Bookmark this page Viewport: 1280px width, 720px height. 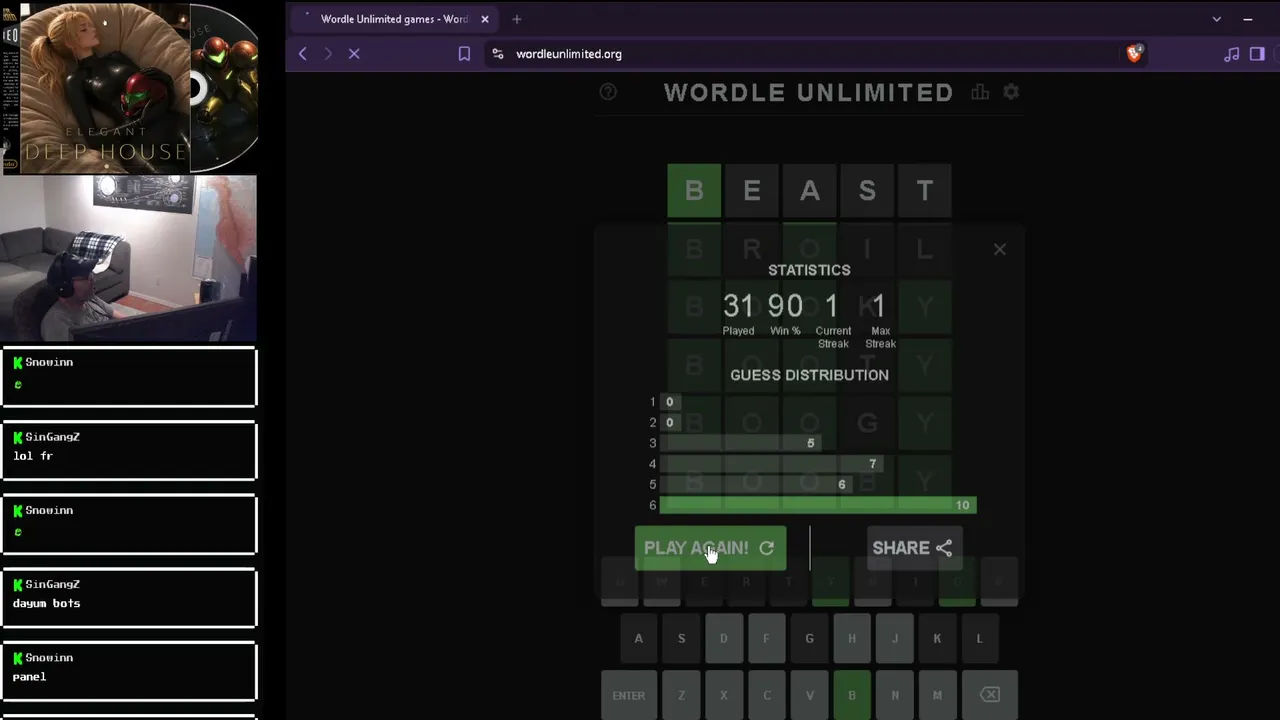coord(464,54)
